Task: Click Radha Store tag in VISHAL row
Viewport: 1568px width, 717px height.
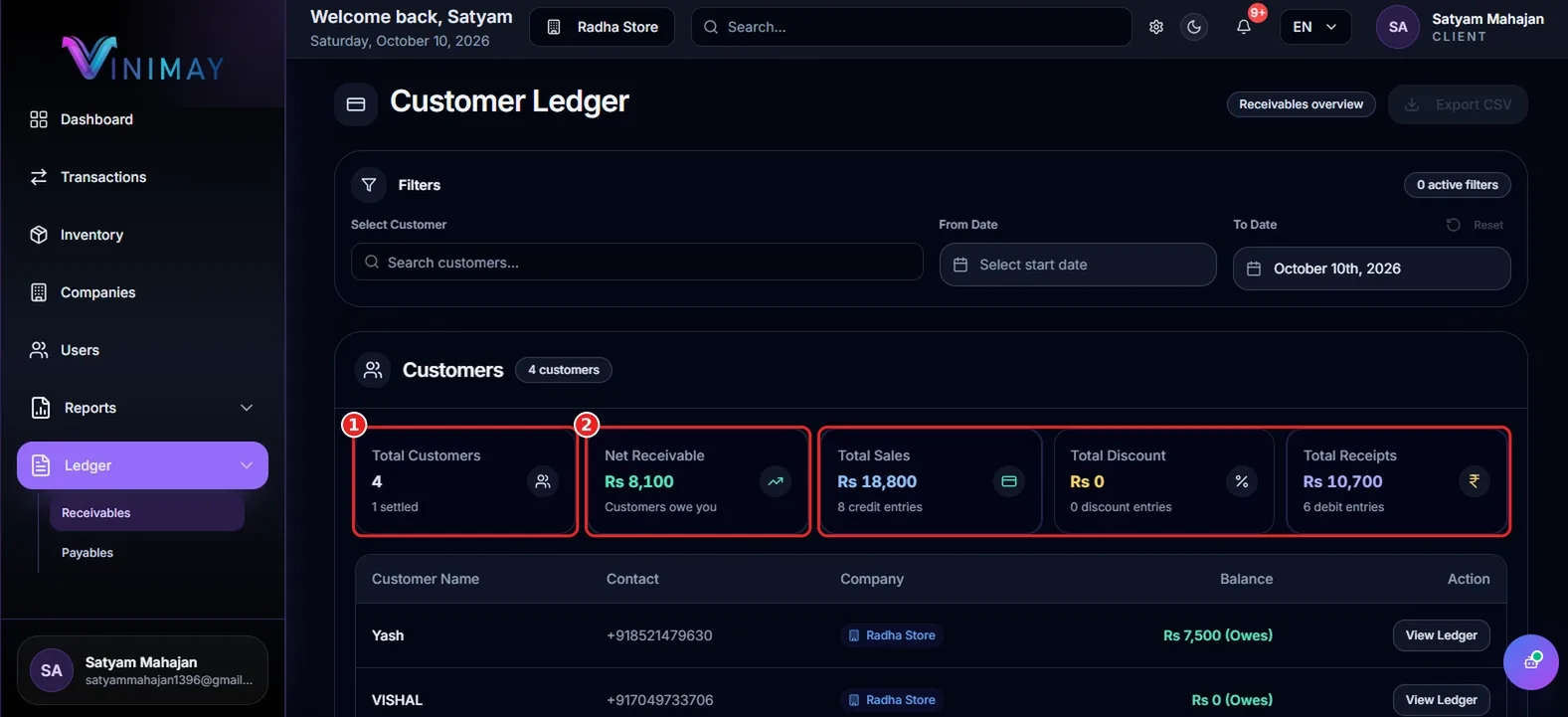Action: tap(891, 700)
